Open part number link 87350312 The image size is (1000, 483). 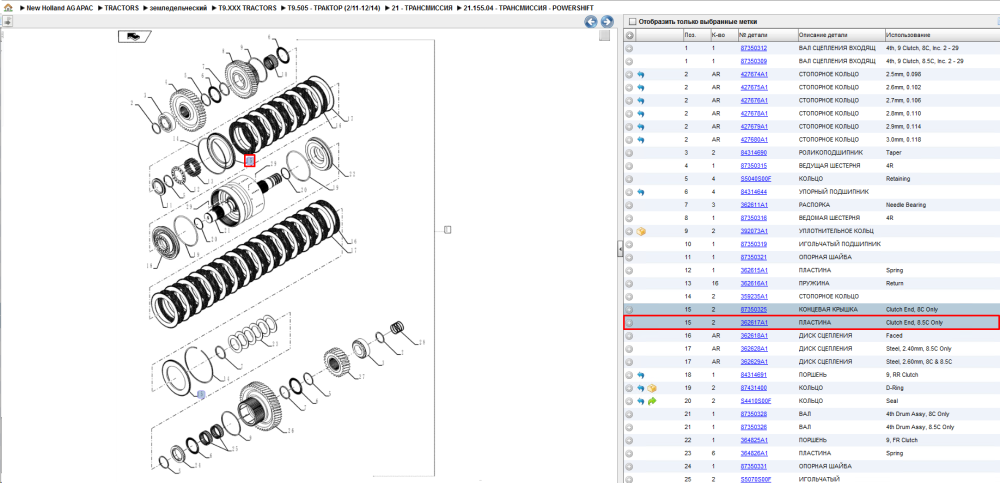(753, 48)
